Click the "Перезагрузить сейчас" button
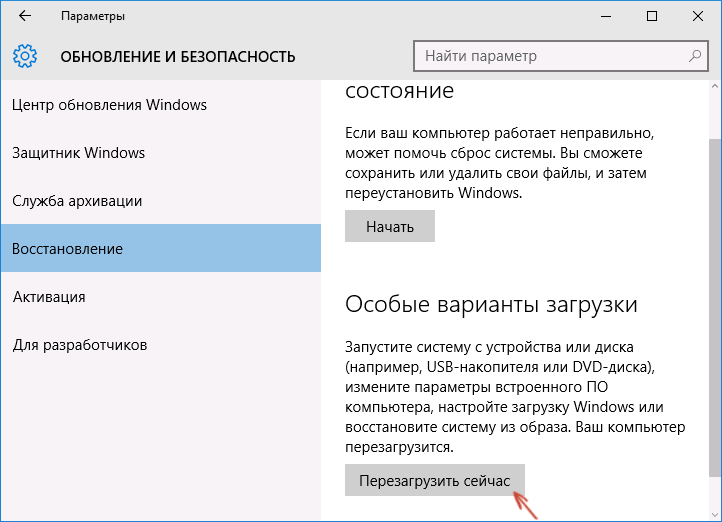722x522 pixels. [x=434, y=481]
